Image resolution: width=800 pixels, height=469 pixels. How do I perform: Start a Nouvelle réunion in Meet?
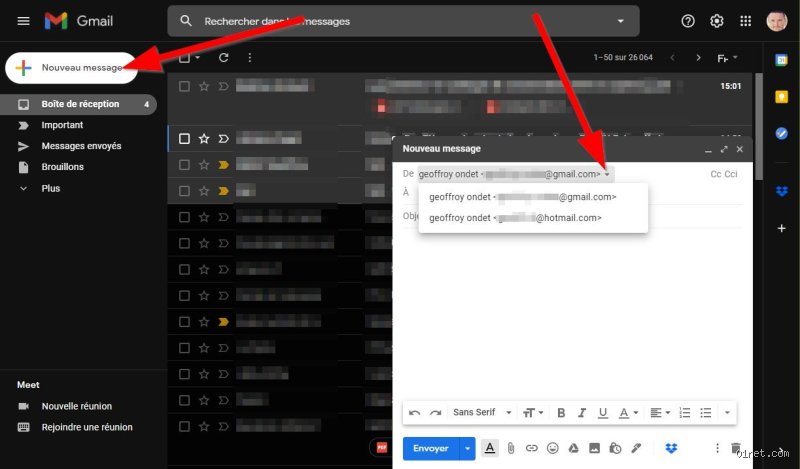point(77,406)
